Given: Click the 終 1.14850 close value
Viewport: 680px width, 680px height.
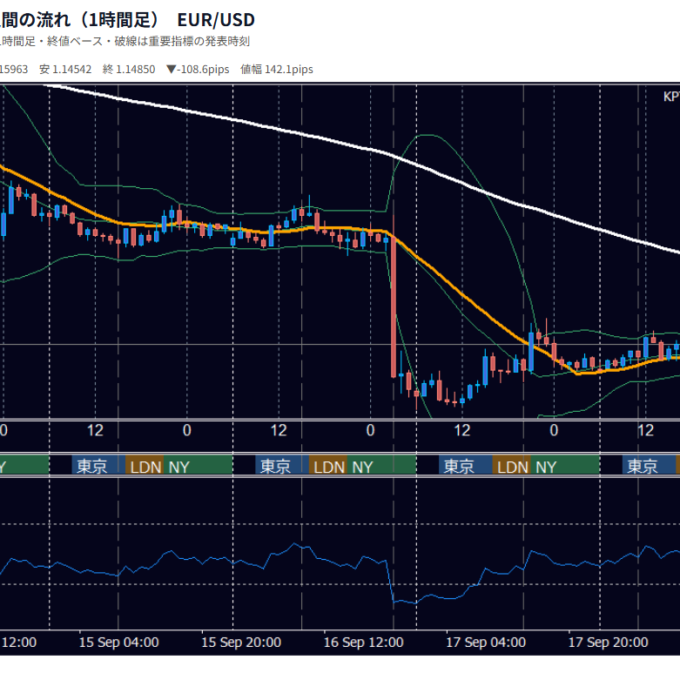Looking at the screenshot, I should 129,69.
